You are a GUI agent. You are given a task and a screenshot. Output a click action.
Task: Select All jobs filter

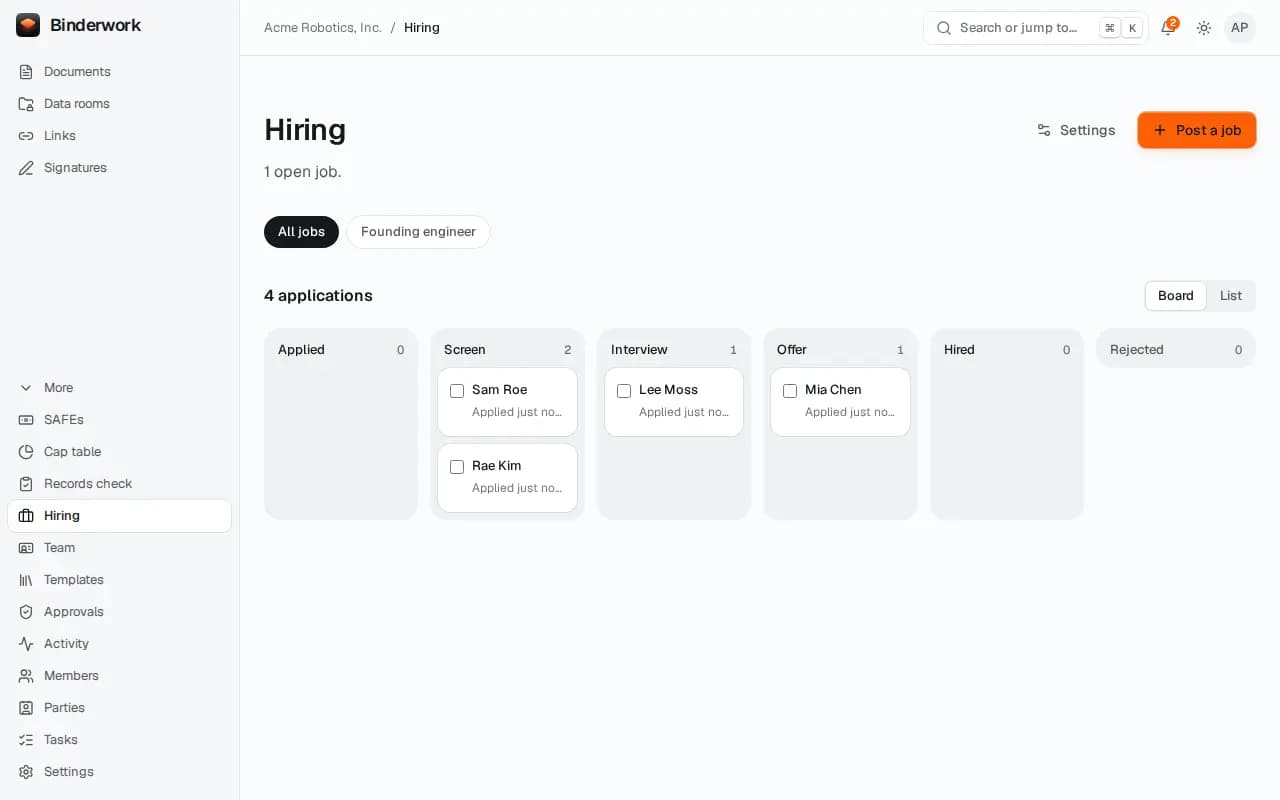tap(301, 232)
